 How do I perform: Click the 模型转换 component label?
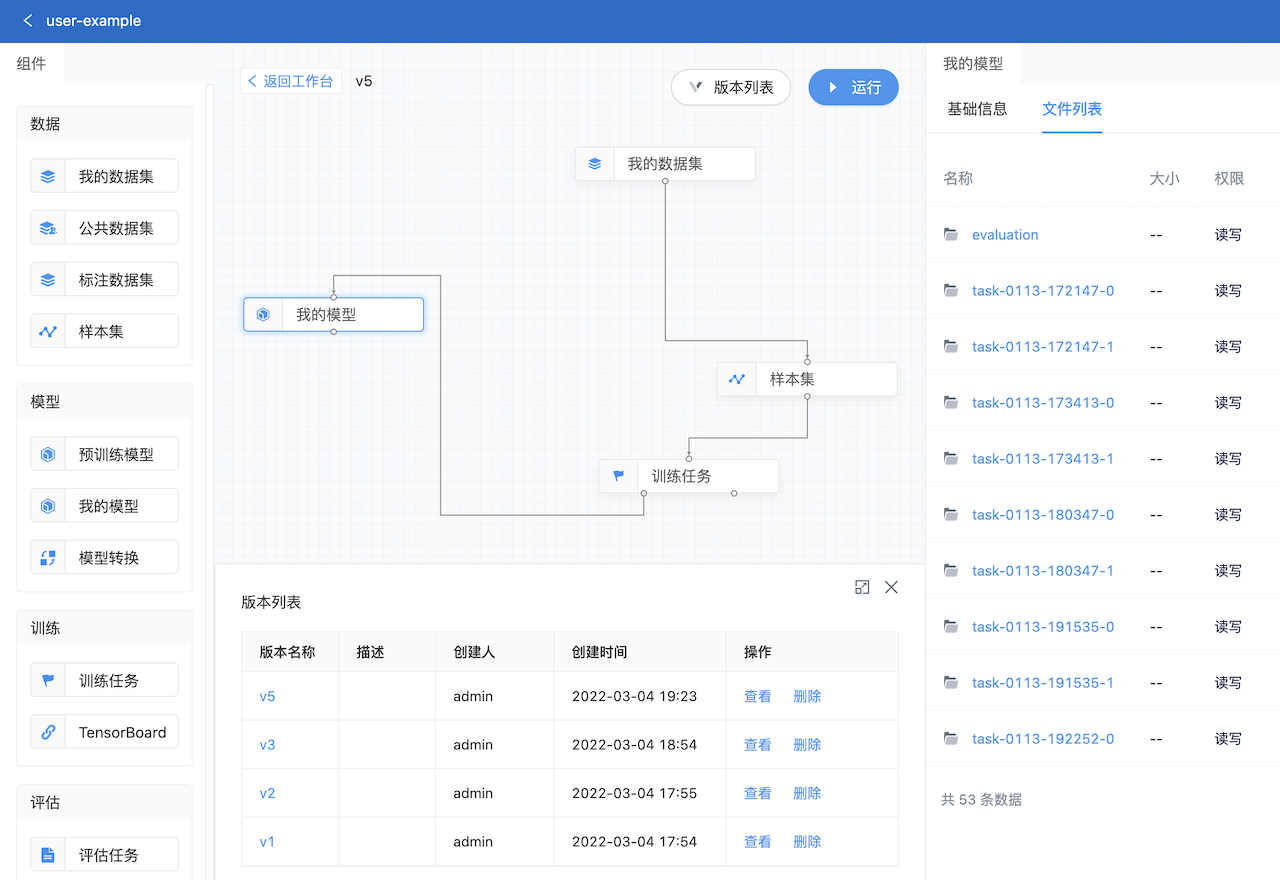[x=109, y=558]
